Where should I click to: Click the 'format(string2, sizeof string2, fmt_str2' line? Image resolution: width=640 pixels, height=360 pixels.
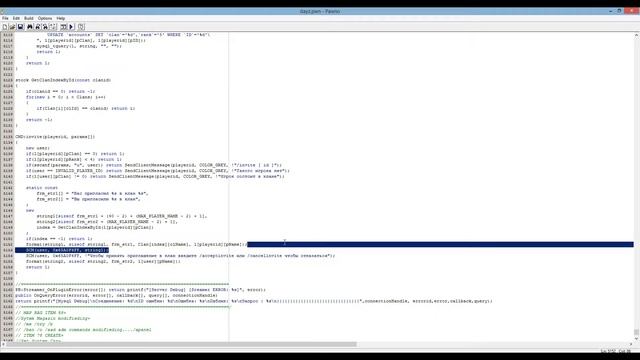[103, 261]
